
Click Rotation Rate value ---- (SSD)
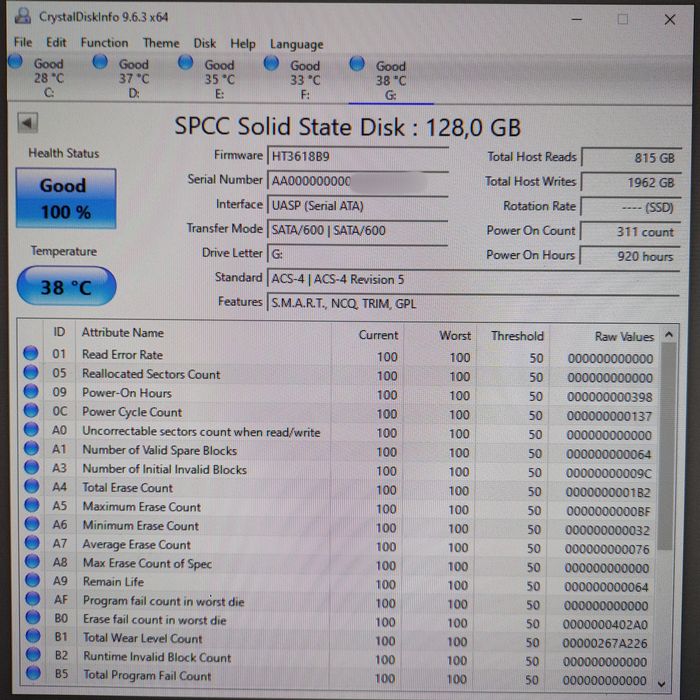631,207
